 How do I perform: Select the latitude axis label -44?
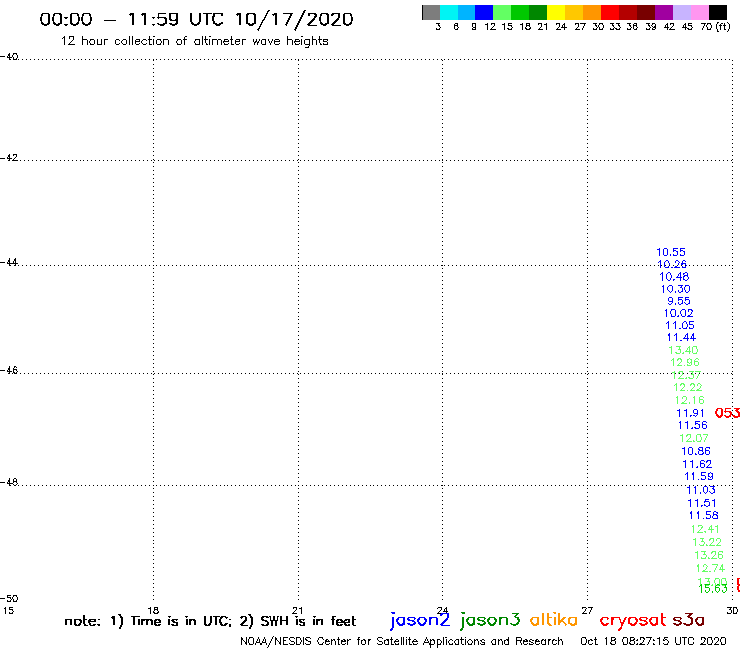click(x=9, y=262)
